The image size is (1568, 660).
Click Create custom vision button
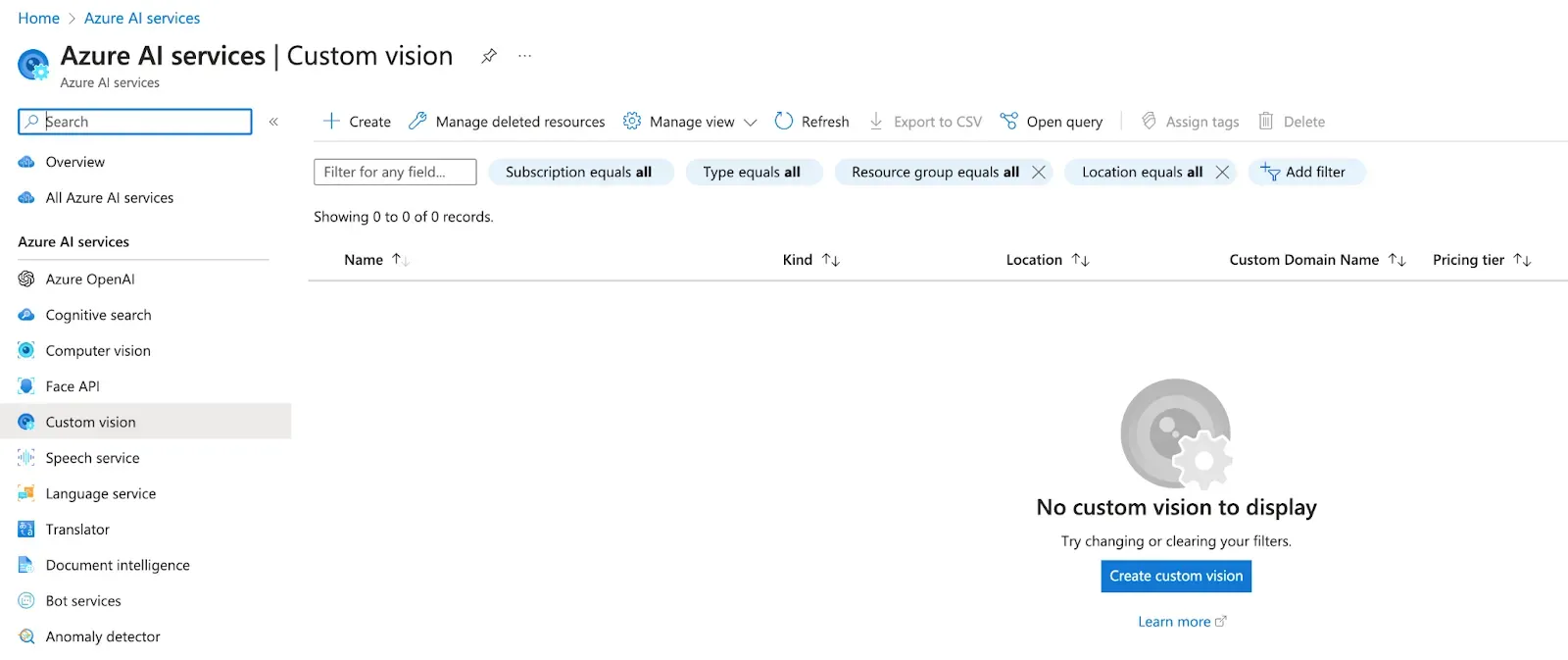pos(1176,576)
